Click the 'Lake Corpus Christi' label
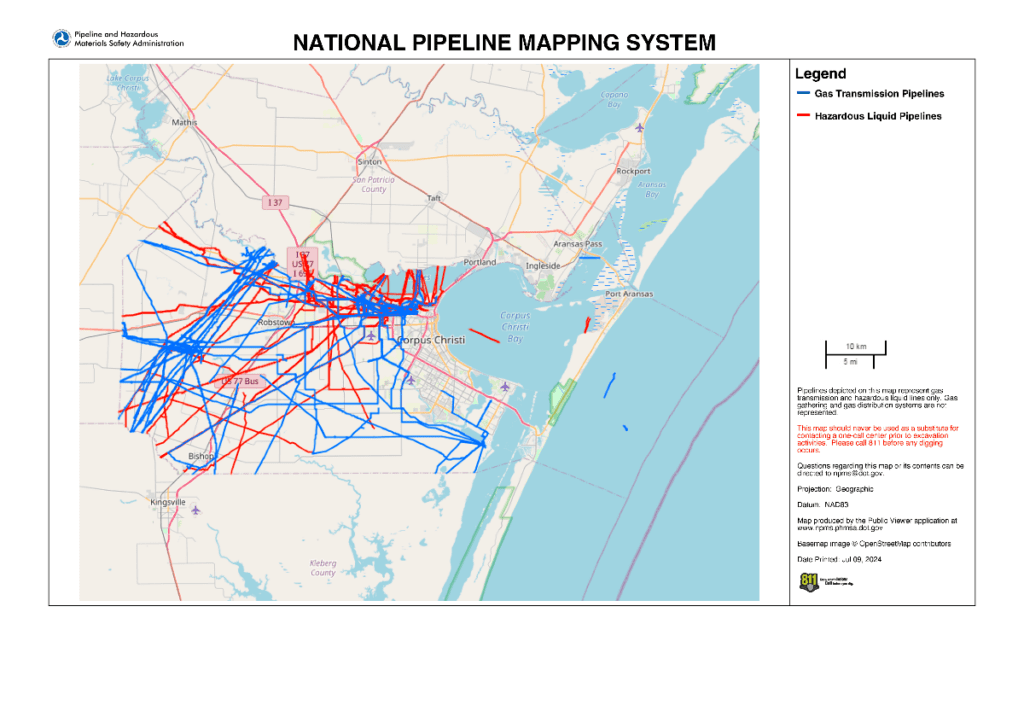Image resolution: width=1024 pixels, height=723 pixels. 128,82
